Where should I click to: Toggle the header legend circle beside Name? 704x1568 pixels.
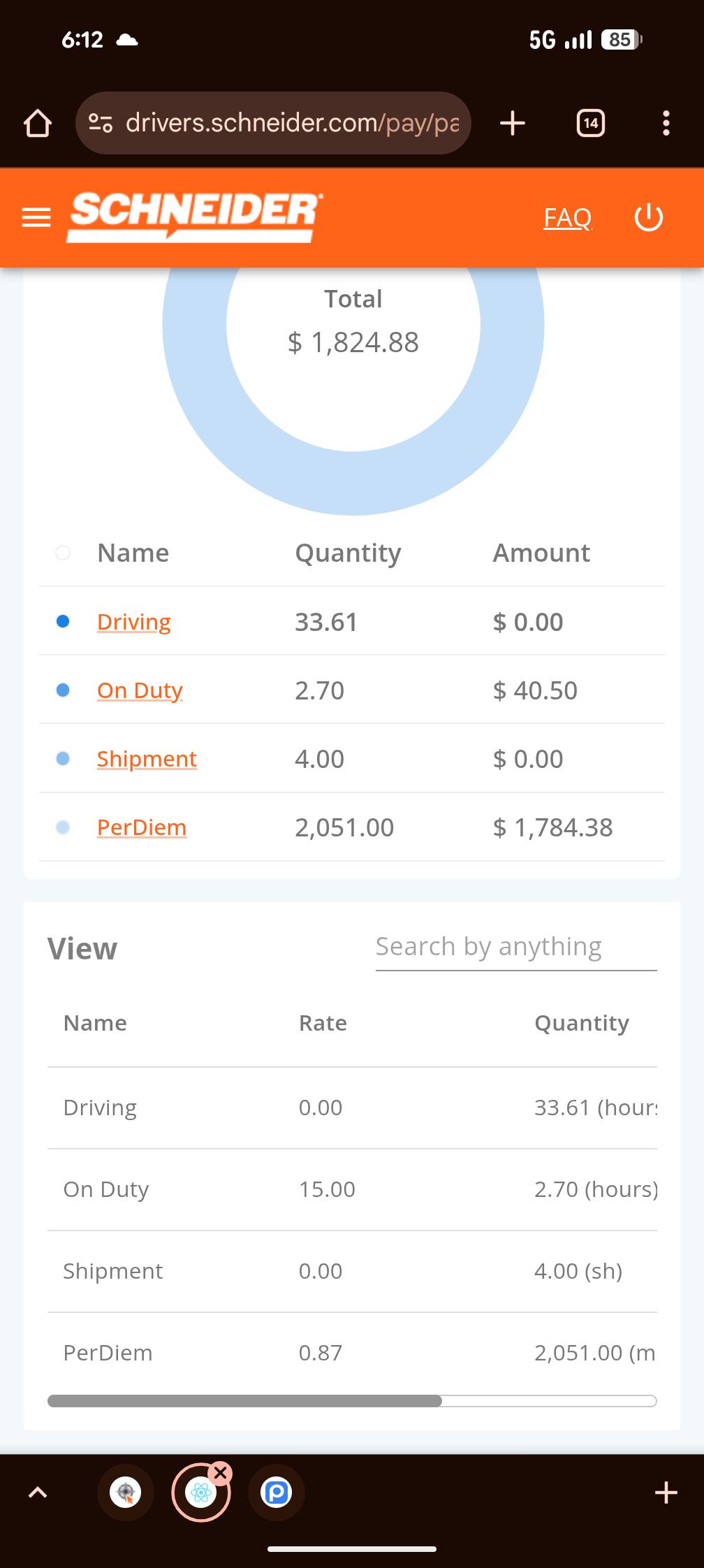(63, 553)
